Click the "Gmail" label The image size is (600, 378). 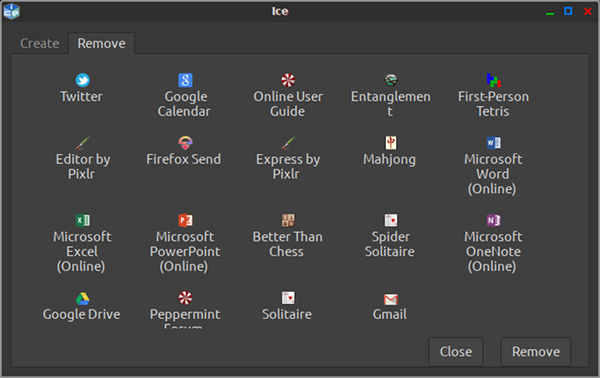(390, 314)
